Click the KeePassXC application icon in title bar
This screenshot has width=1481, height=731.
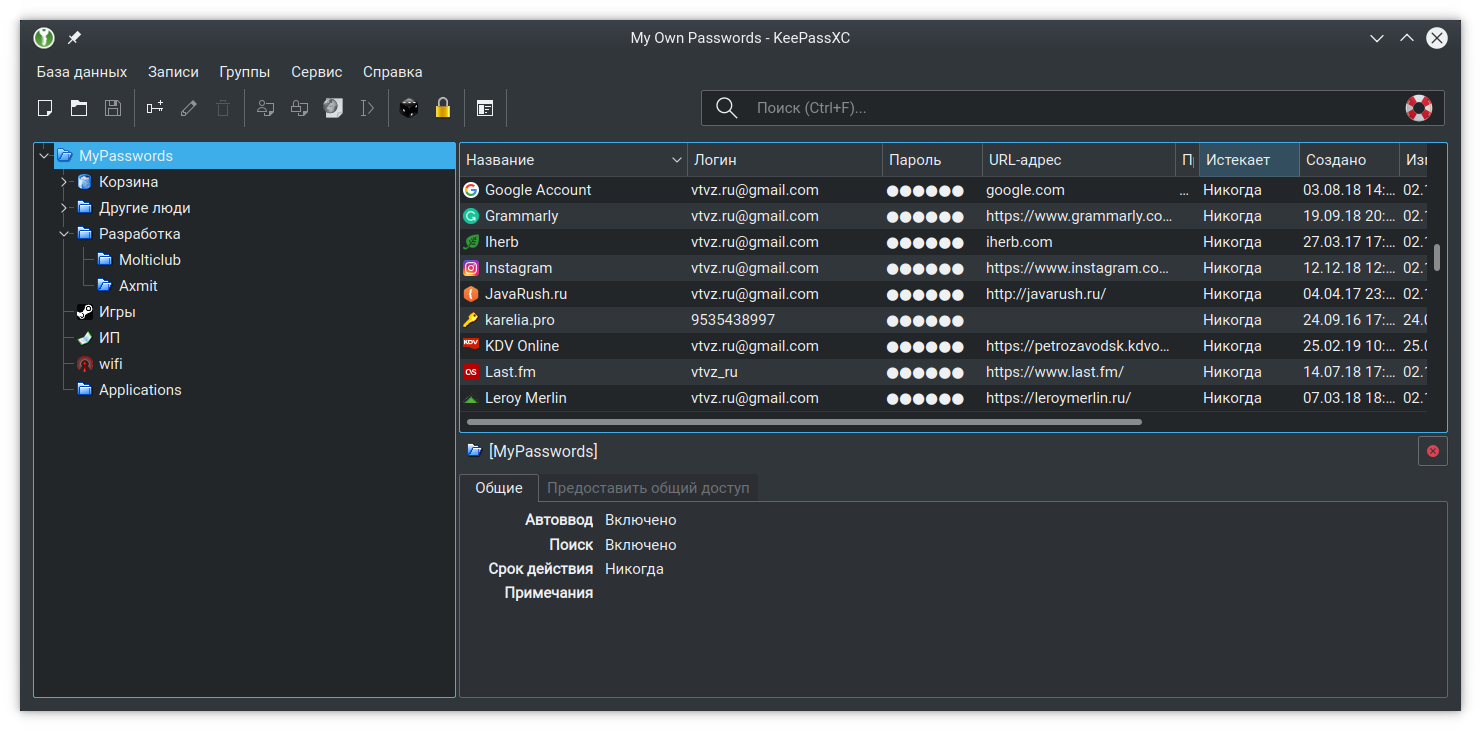tap(43, 38)
